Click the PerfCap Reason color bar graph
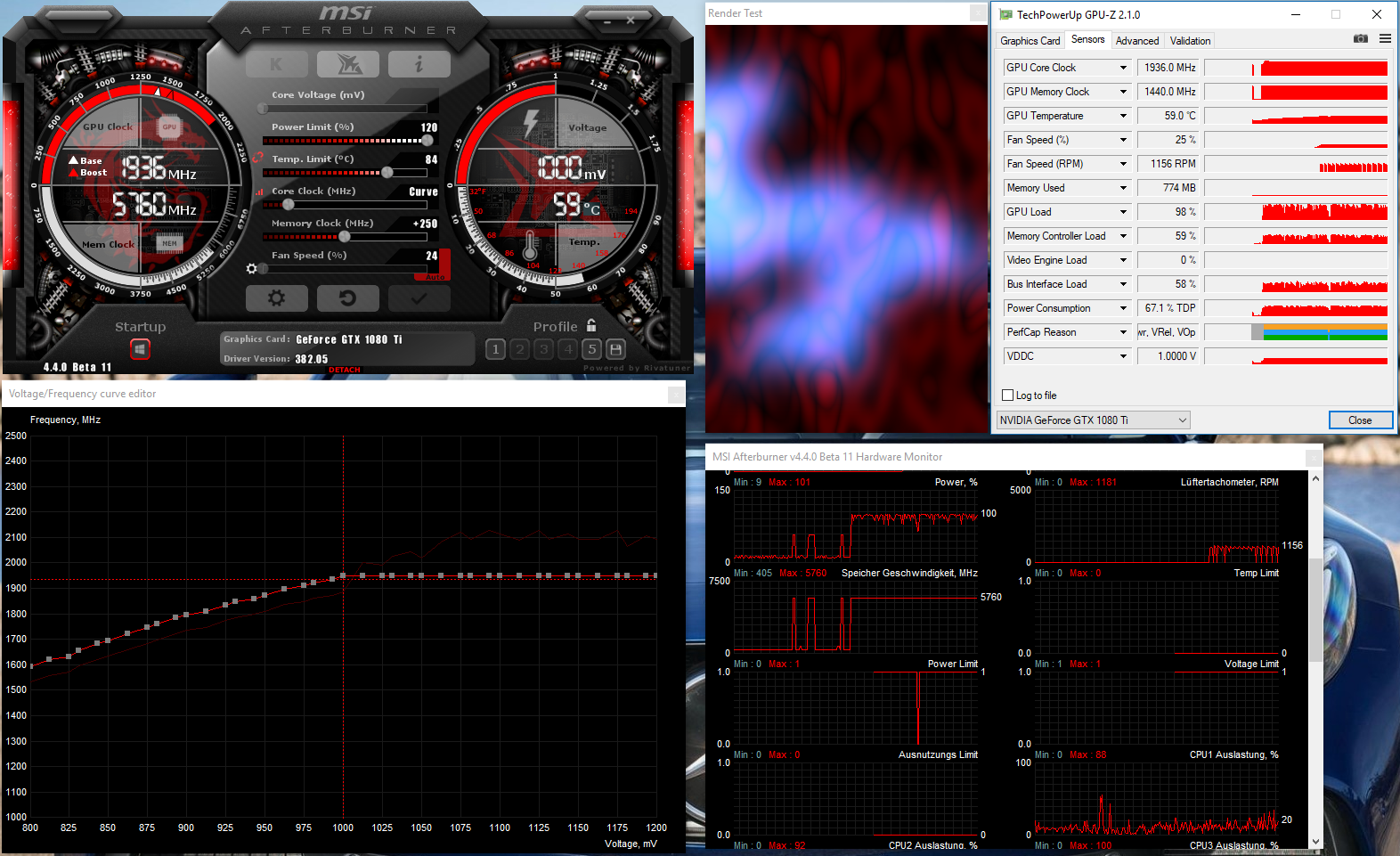The image size is (1400, 856). tap(1296, 332)
